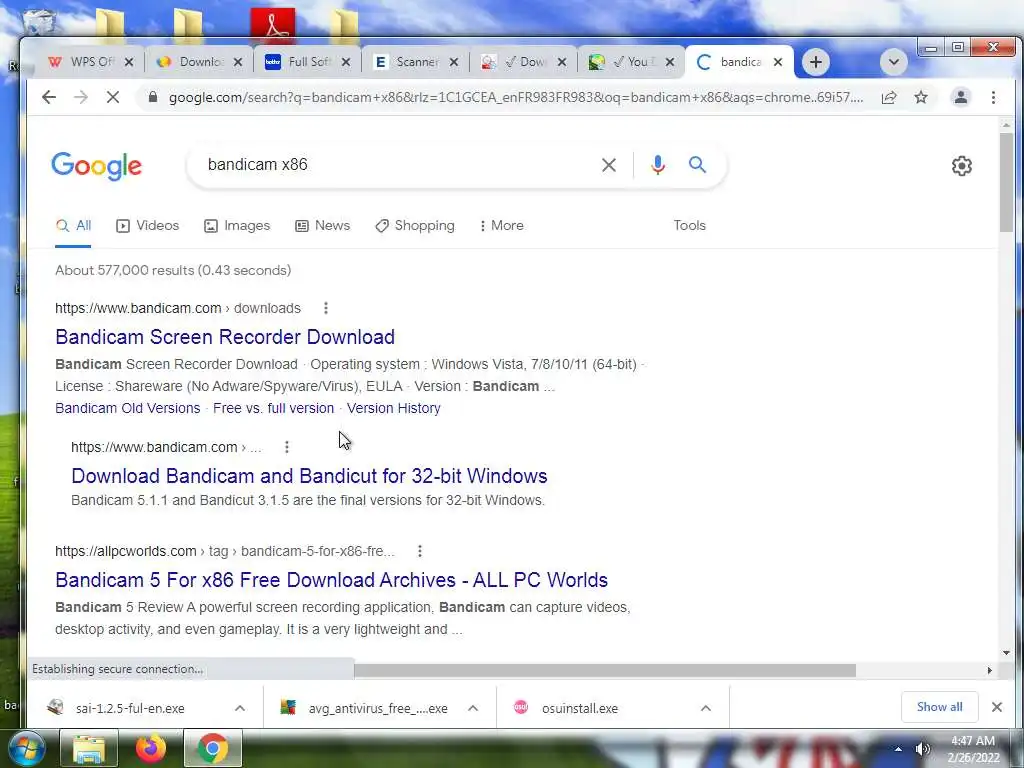Viewport: 1024px width, 768px height.
Task: Click the vertical page scrollbar thumb
Action: coord(1006,182)
